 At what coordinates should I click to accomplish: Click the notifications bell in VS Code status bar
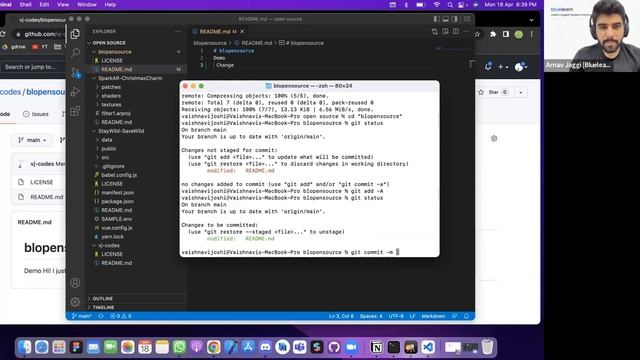click(x=466, y=316)
